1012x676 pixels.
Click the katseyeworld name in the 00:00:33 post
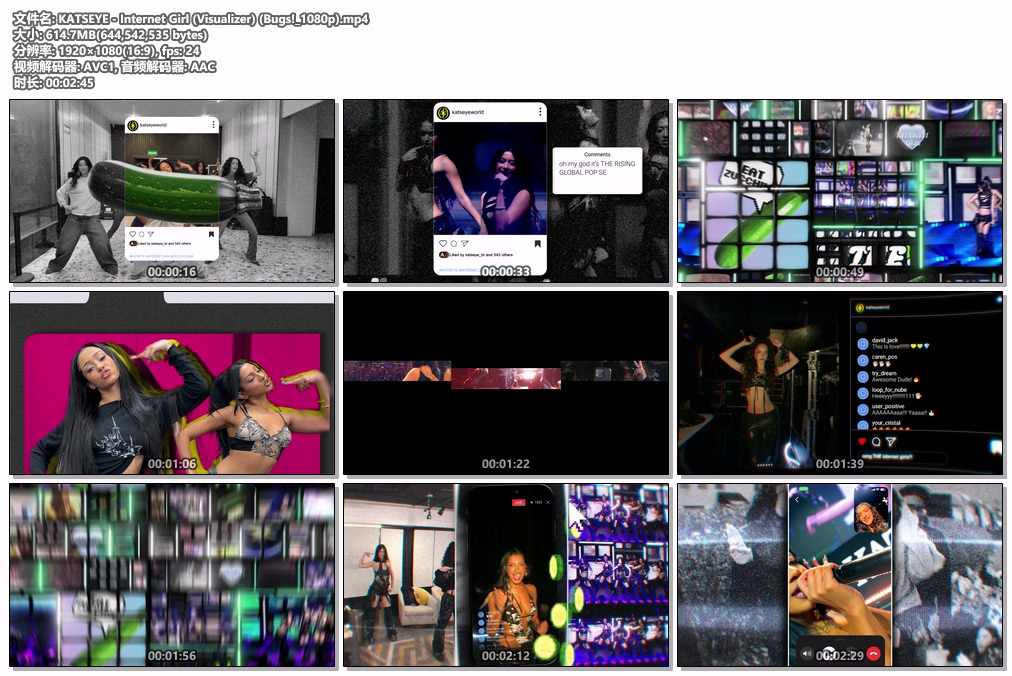click(x=468, y=112)
